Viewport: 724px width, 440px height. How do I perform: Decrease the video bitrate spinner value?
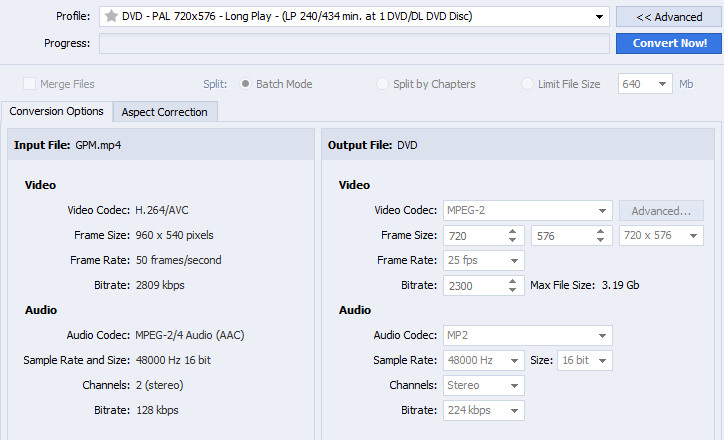[513, 291]
